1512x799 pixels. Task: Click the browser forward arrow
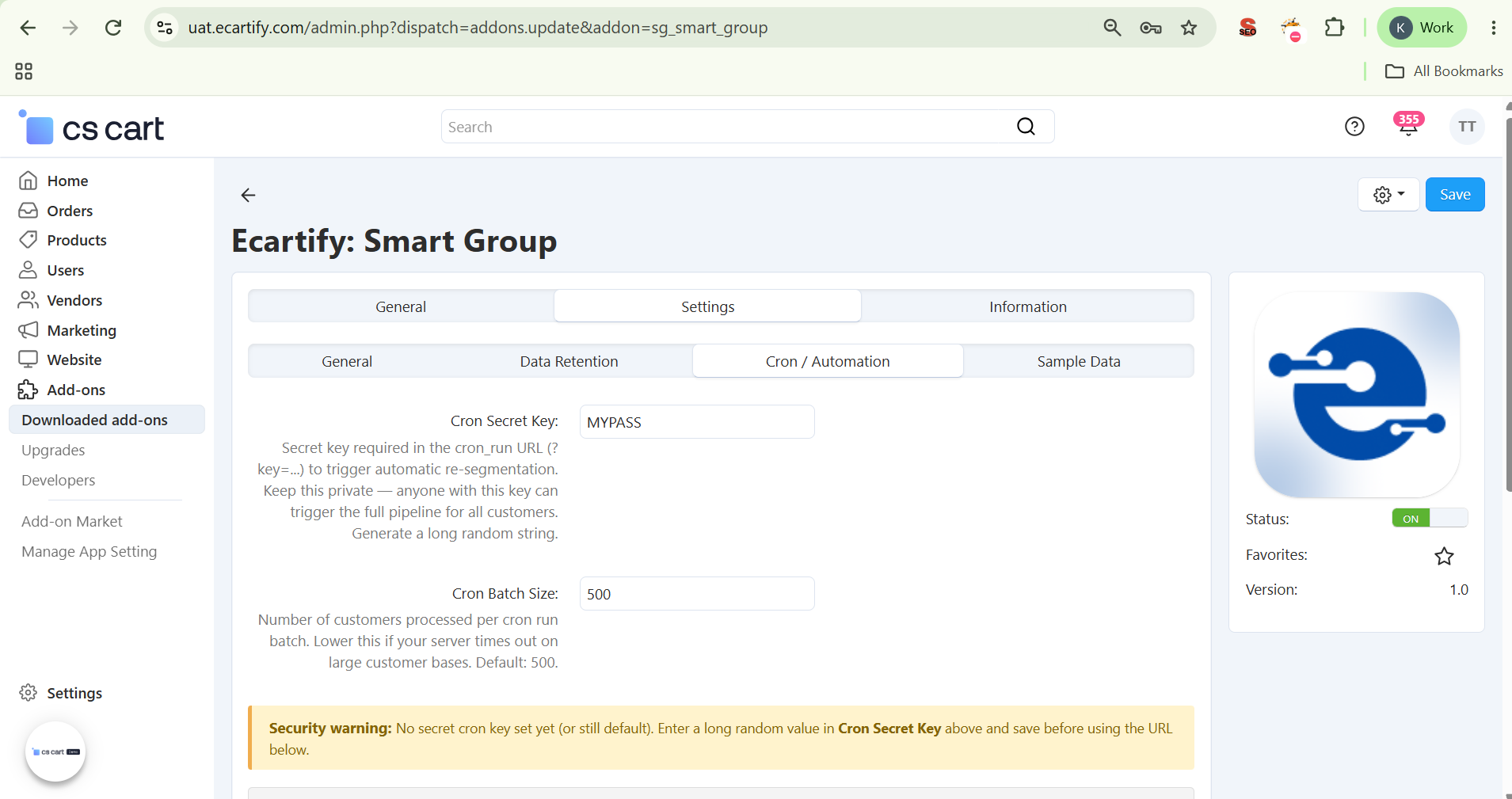point(70,28)
